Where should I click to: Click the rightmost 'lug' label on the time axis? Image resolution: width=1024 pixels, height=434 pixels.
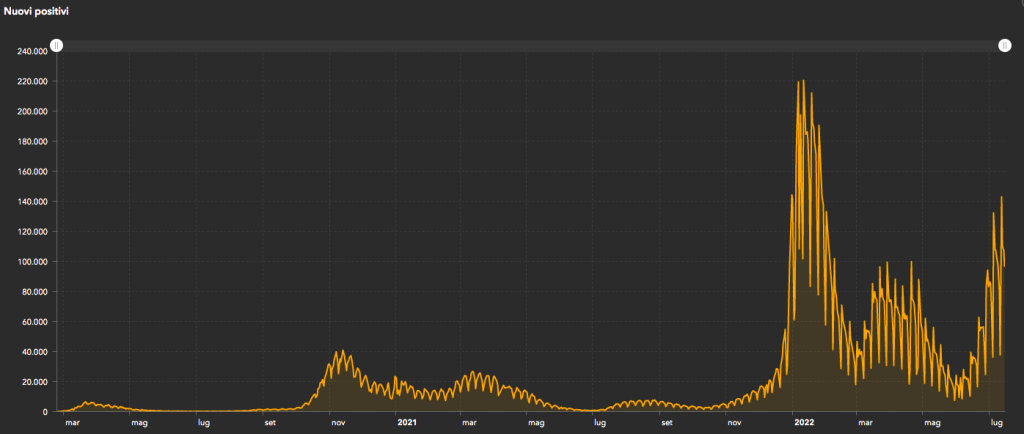[x=996, y=423]
